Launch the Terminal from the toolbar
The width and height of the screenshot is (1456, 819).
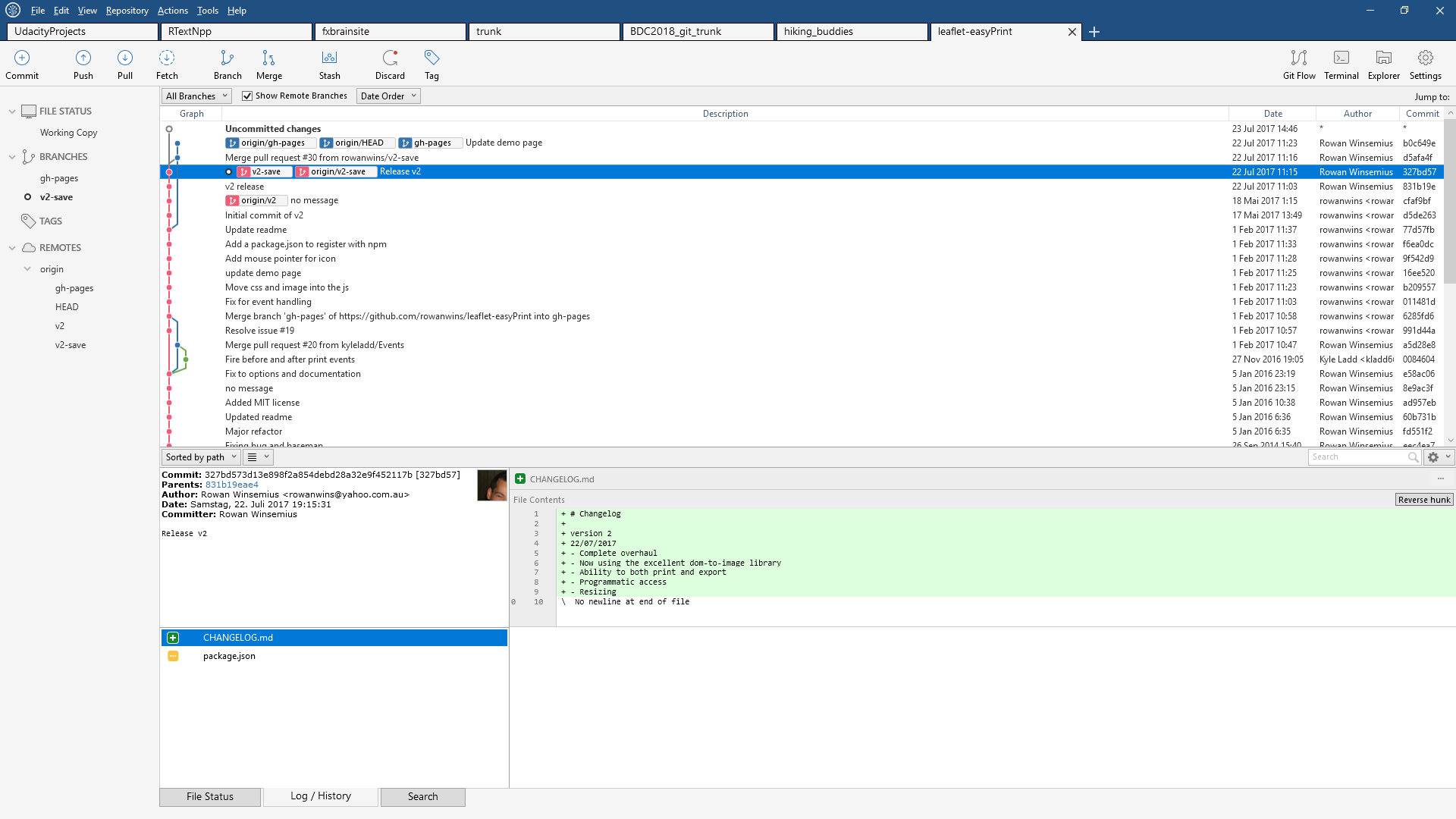coord(1341,64)
